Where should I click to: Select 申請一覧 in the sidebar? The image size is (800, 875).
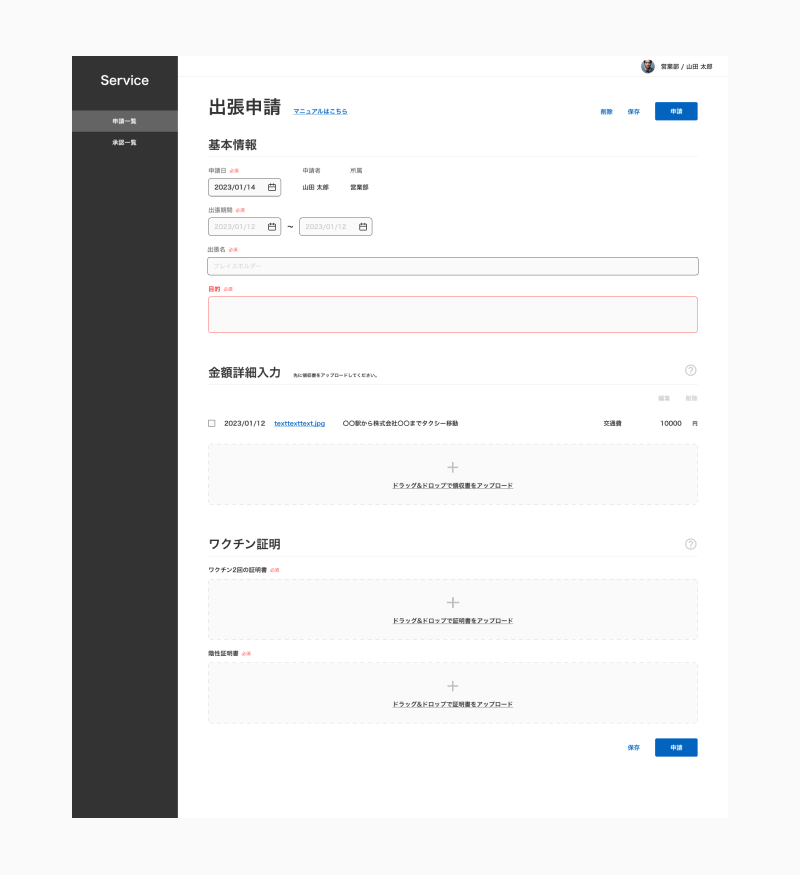(124, 121)
